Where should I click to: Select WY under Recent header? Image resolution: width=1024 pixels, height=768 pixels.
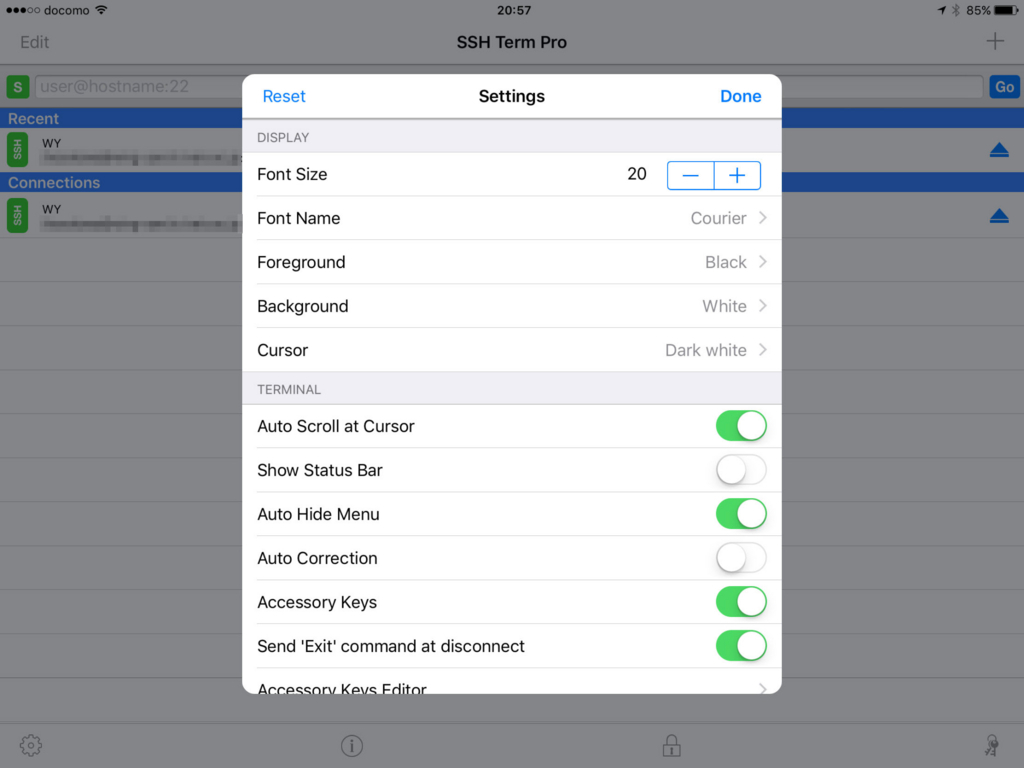[52, 143]
